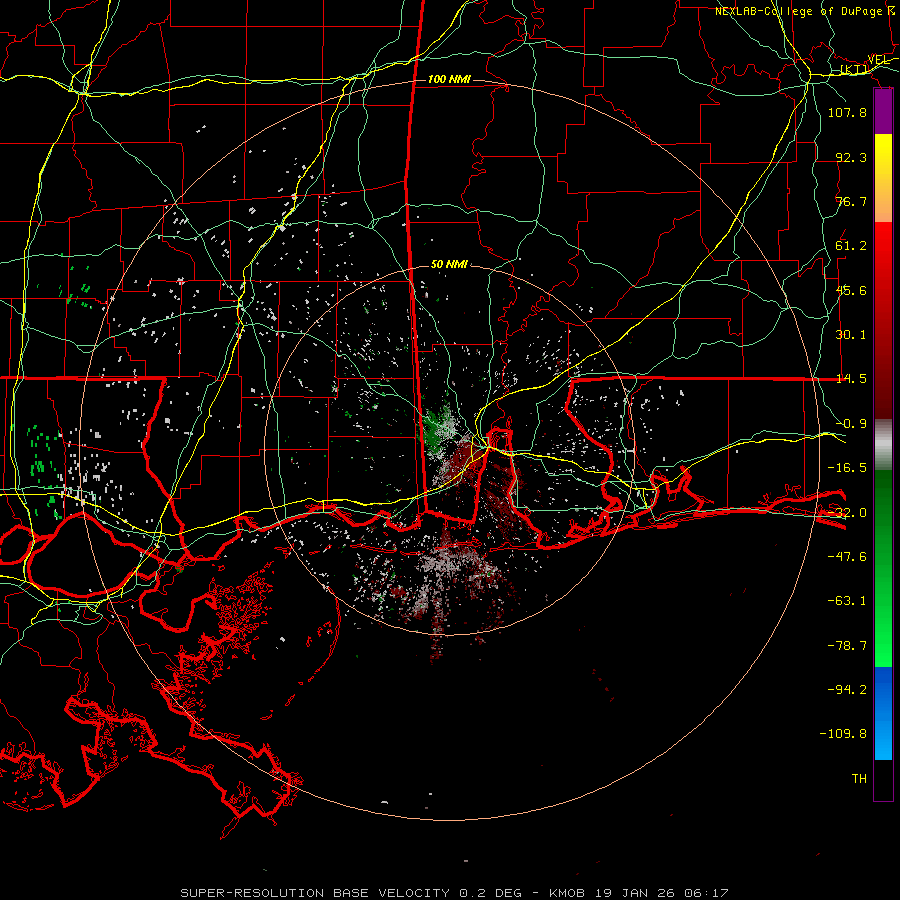900x900 pixels.
Task: Pick the green segment of the color bar
Action: [x=883, y=568]
